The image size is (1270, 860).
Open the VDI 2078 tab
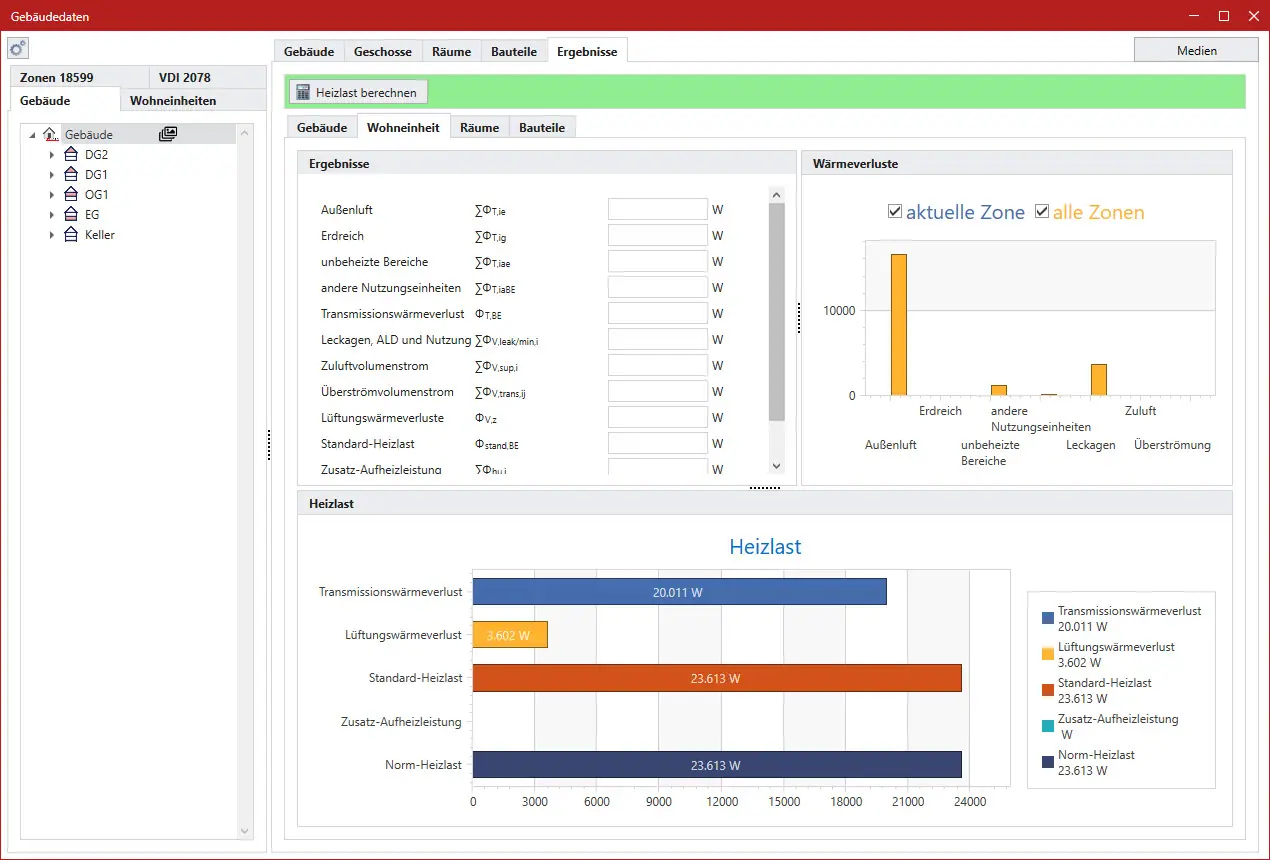[x=184, y=77]
